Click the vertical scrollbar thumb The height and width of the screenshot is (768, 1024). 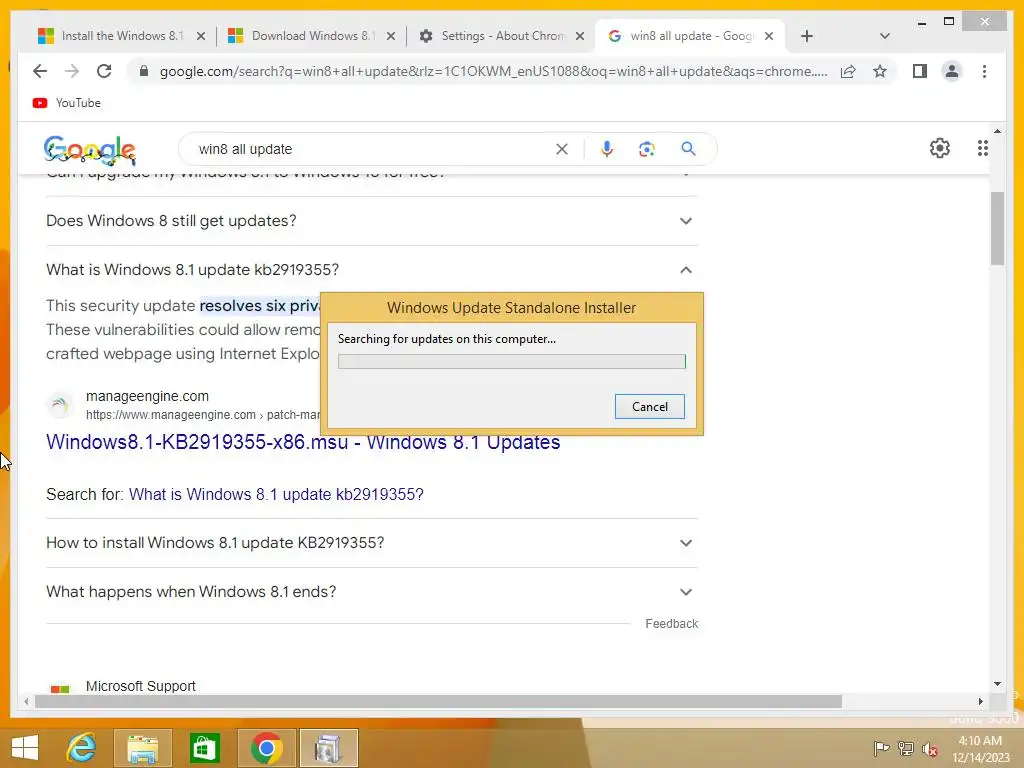997,229
